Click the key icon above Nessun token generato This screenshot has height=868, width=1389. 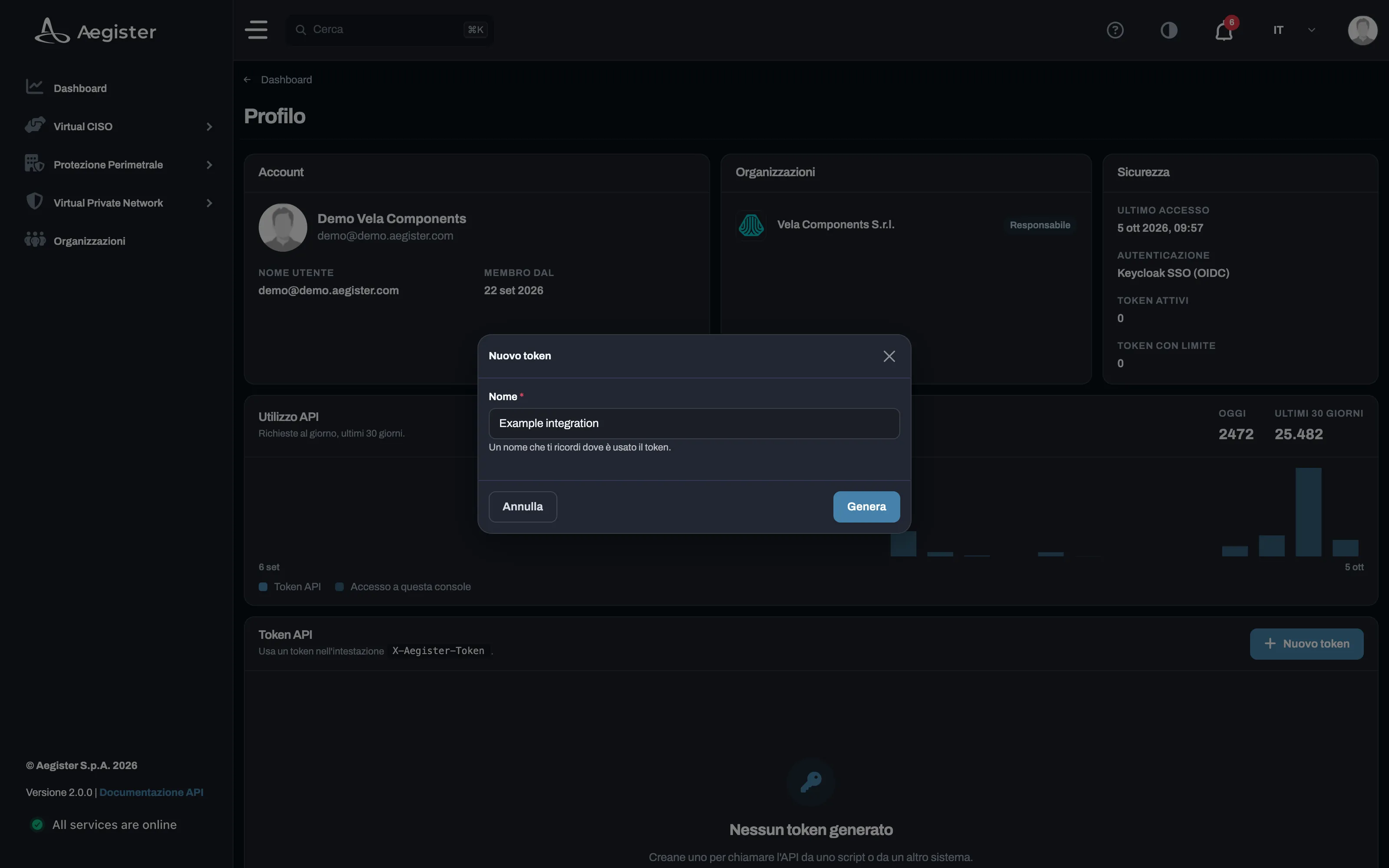[x=810, y=781]
